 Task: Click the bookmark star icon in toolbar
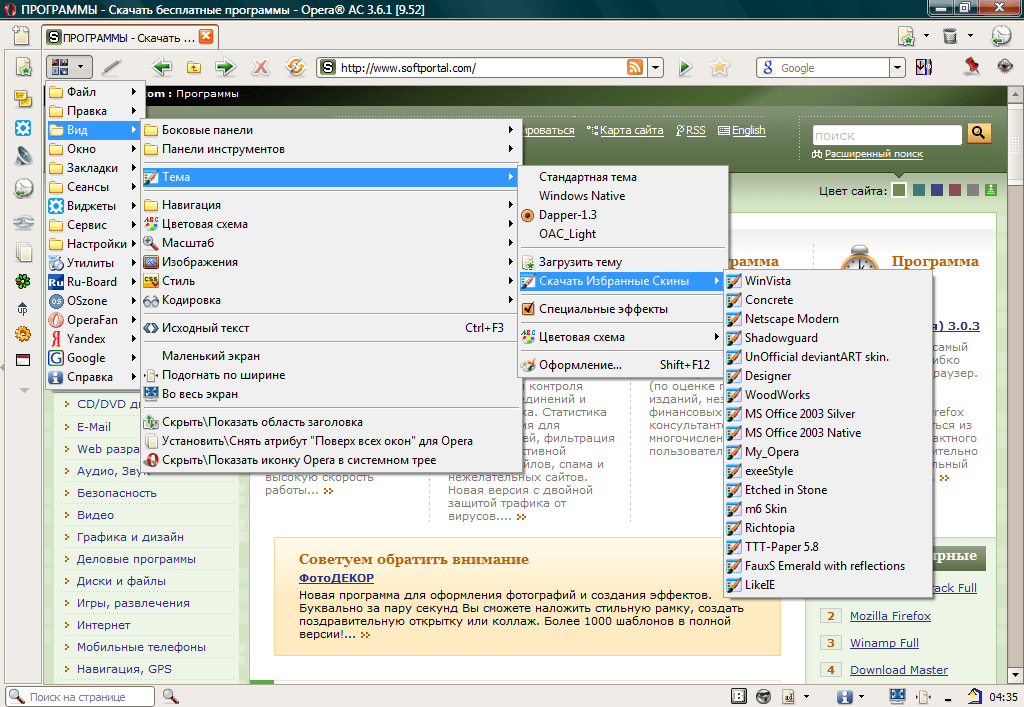(x=720, y=67)
